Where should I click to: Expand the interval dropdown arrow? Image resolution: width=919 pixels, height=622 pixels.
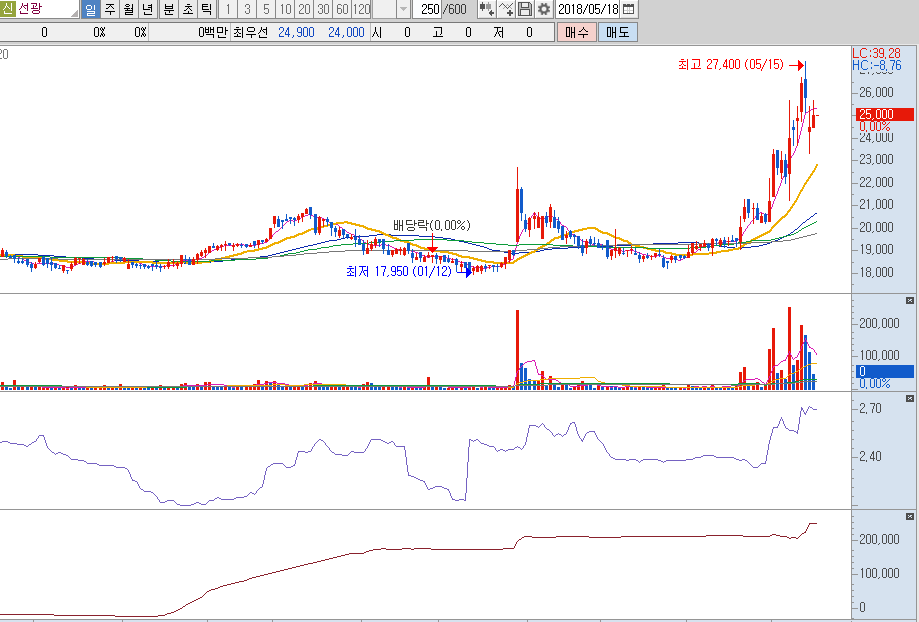coord(403,9)
